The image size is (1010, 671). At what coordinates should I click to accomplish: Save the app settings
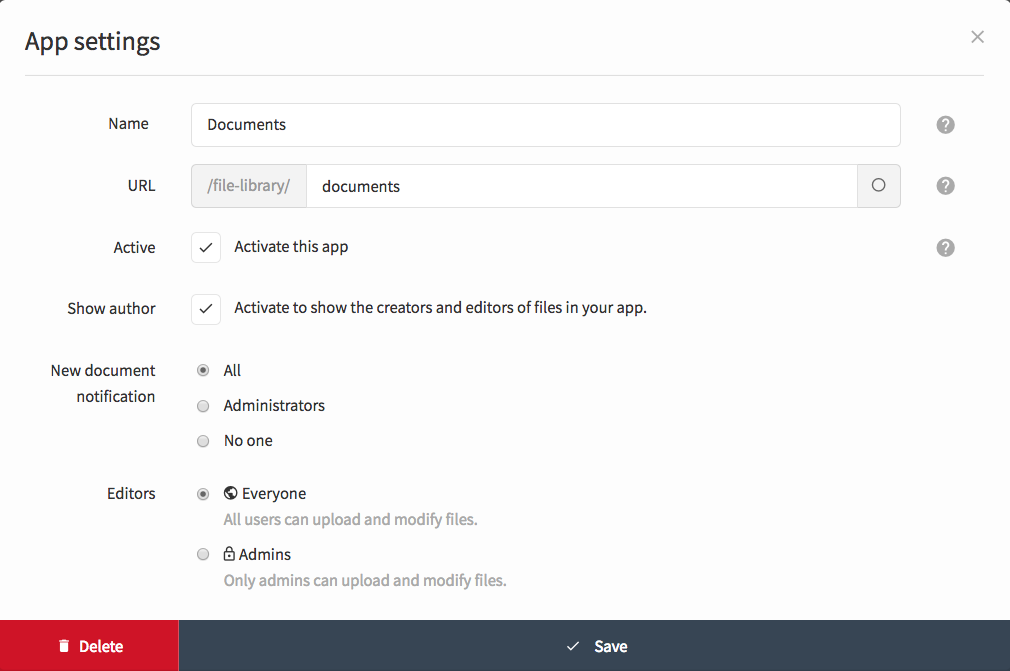[595, 646]
